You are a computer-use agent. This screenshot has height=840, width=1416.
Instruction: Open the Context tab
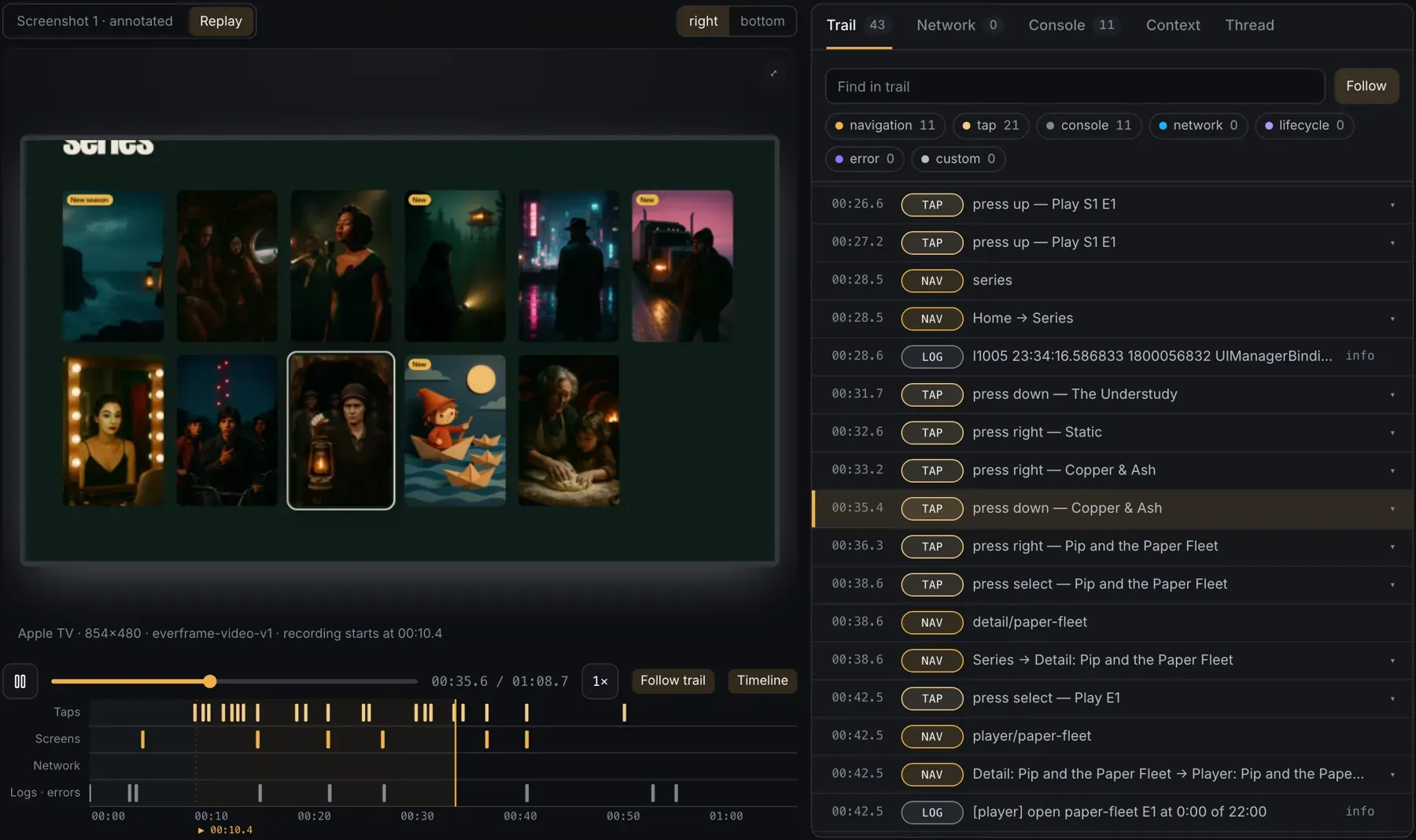pyautogui.click(x=1173, y=25)
